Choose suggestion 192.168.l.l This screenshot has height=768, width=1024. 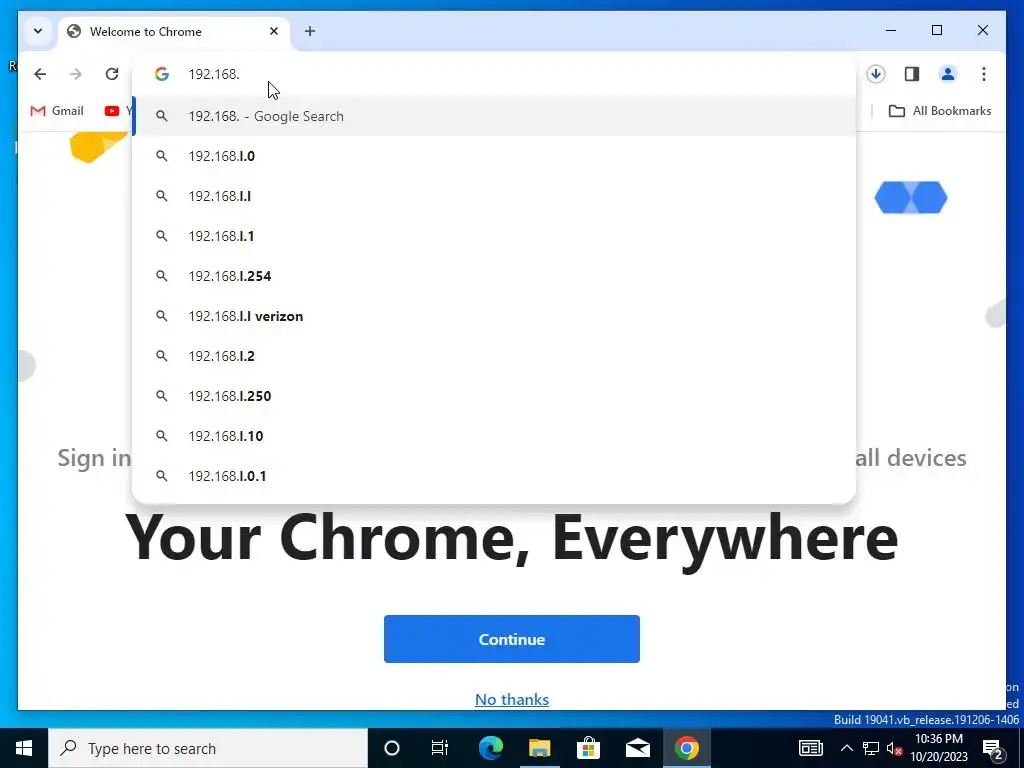coord(493,196)
